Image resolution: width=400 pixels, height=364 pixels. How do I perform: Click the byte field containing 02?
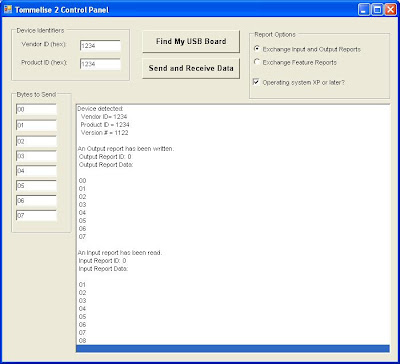(36, 141)
